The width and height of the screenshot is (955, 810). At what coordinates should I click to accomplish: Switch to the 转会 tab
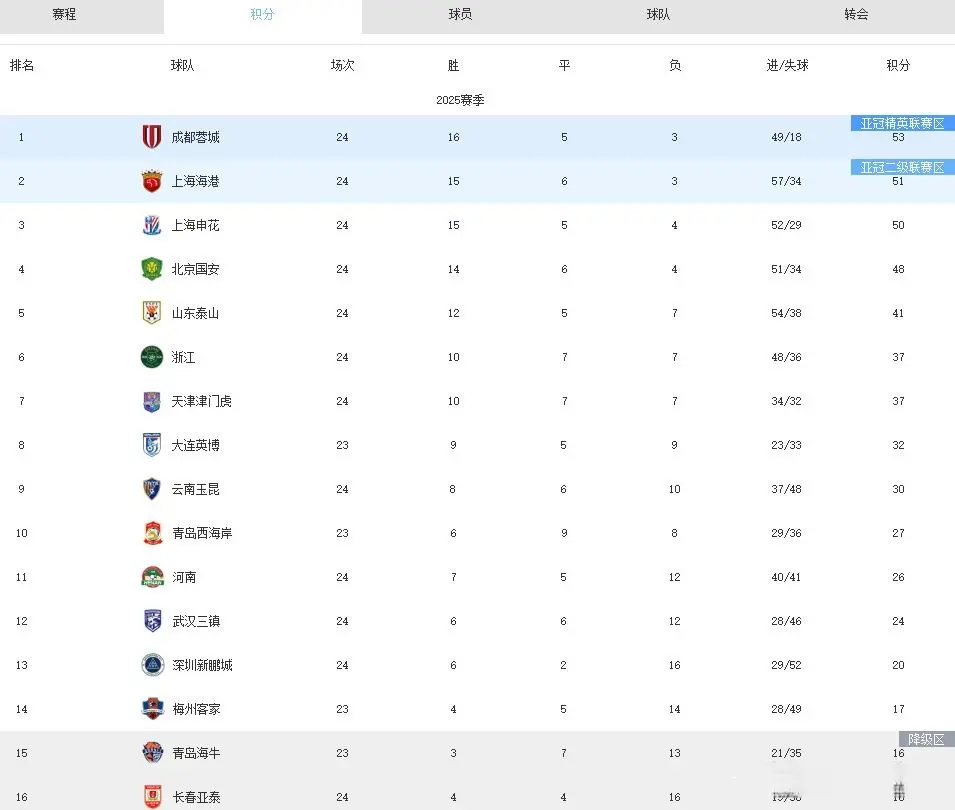(856, 15)
